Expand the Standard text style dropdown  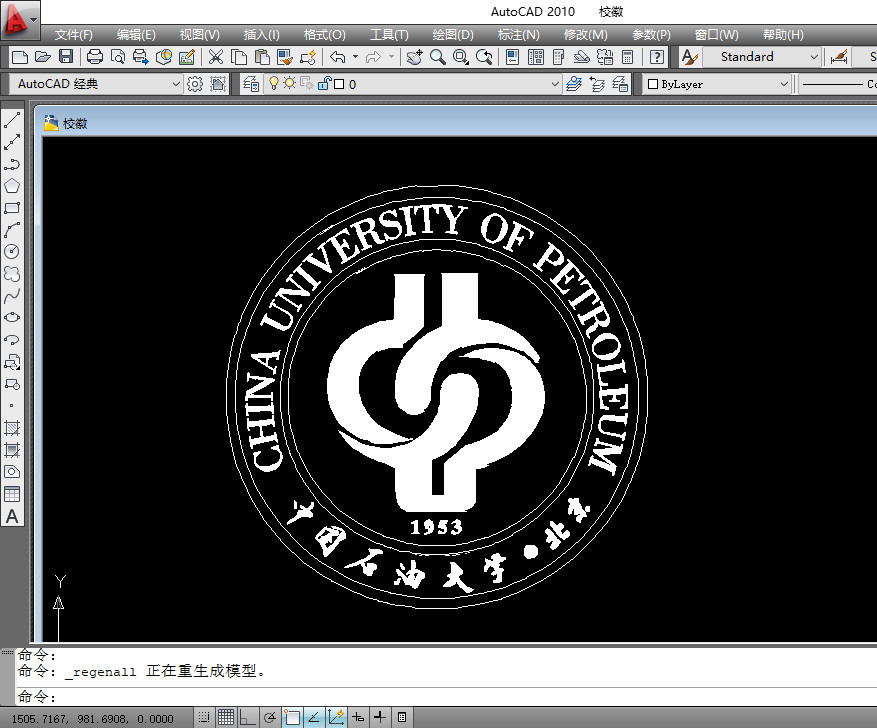(x=814, y=57)
